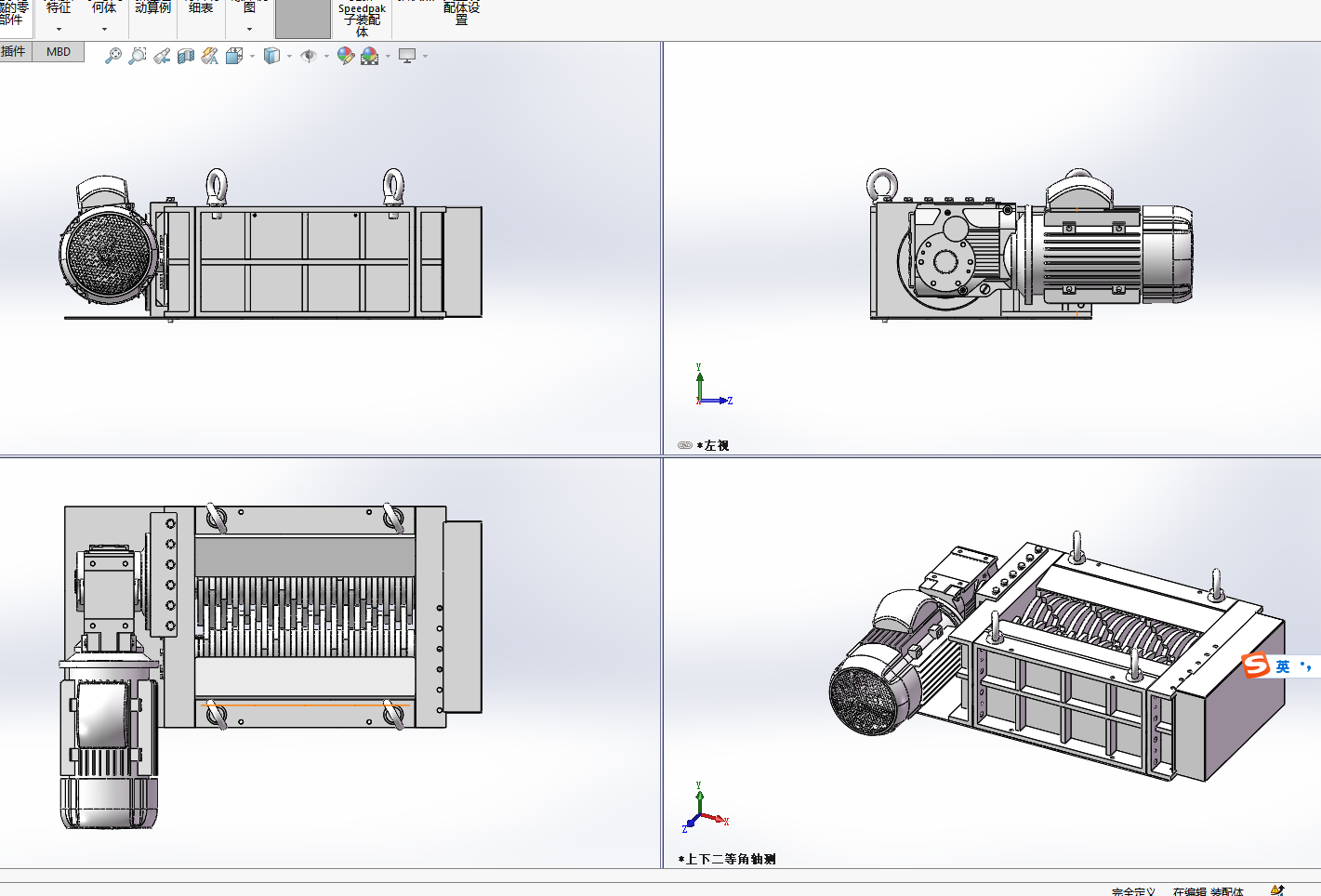Open the Edit Appearance color ball icon

(x=346, y=56)
